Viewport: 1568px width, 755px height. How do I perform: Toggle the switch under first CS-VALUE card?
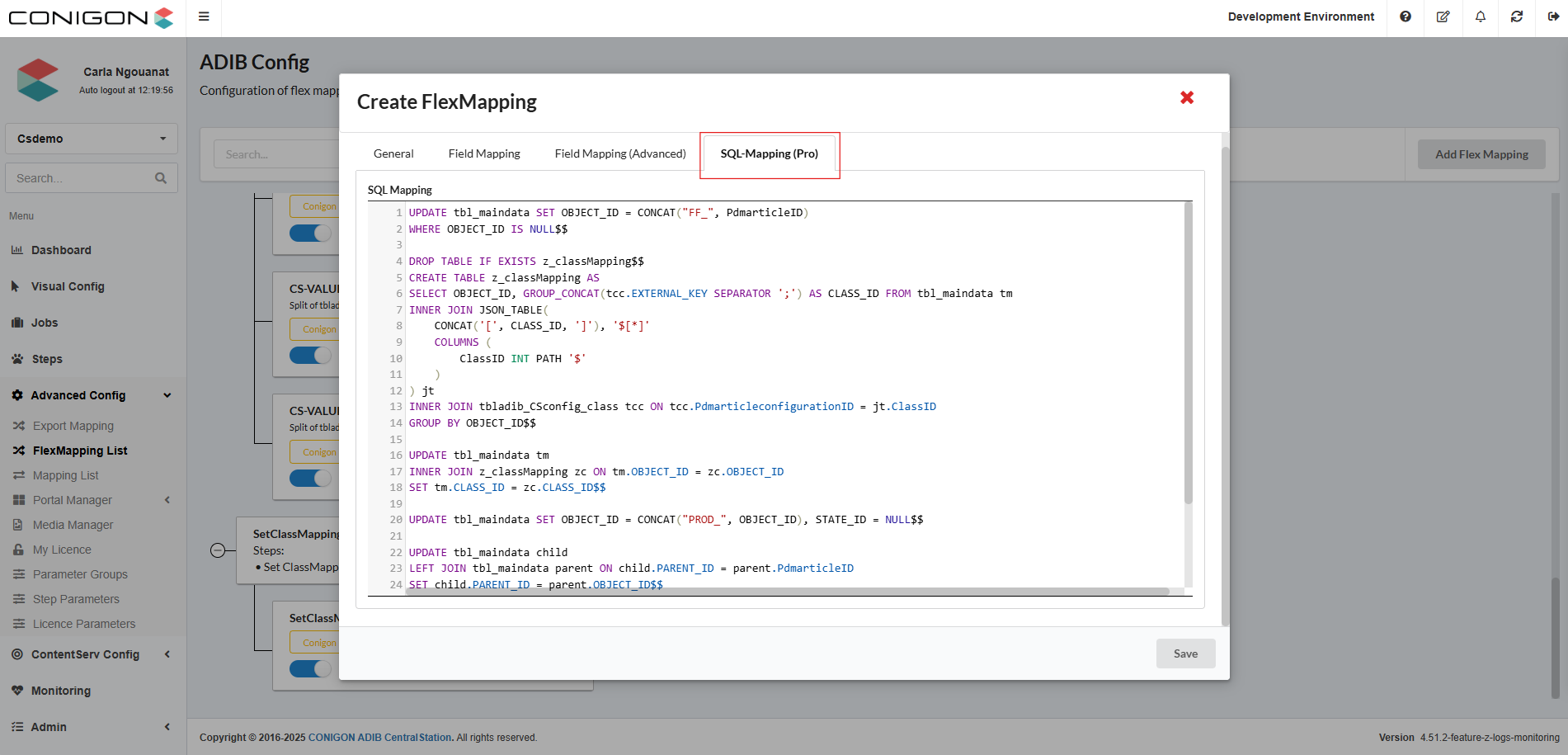pyautogui.click(x=311, y=356)
